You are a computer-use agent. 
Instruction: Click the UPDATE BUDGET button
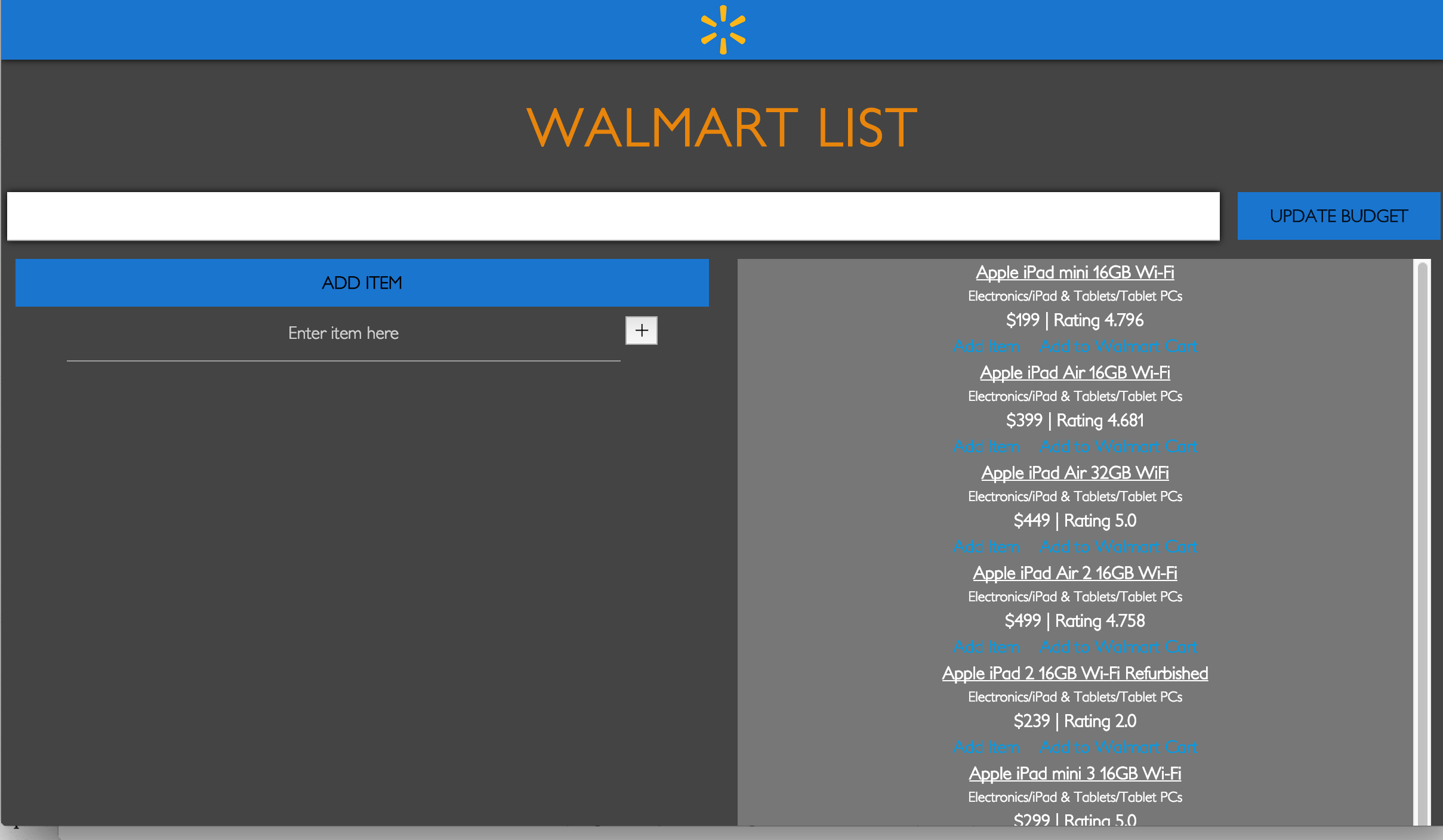tap(1338, 216)
